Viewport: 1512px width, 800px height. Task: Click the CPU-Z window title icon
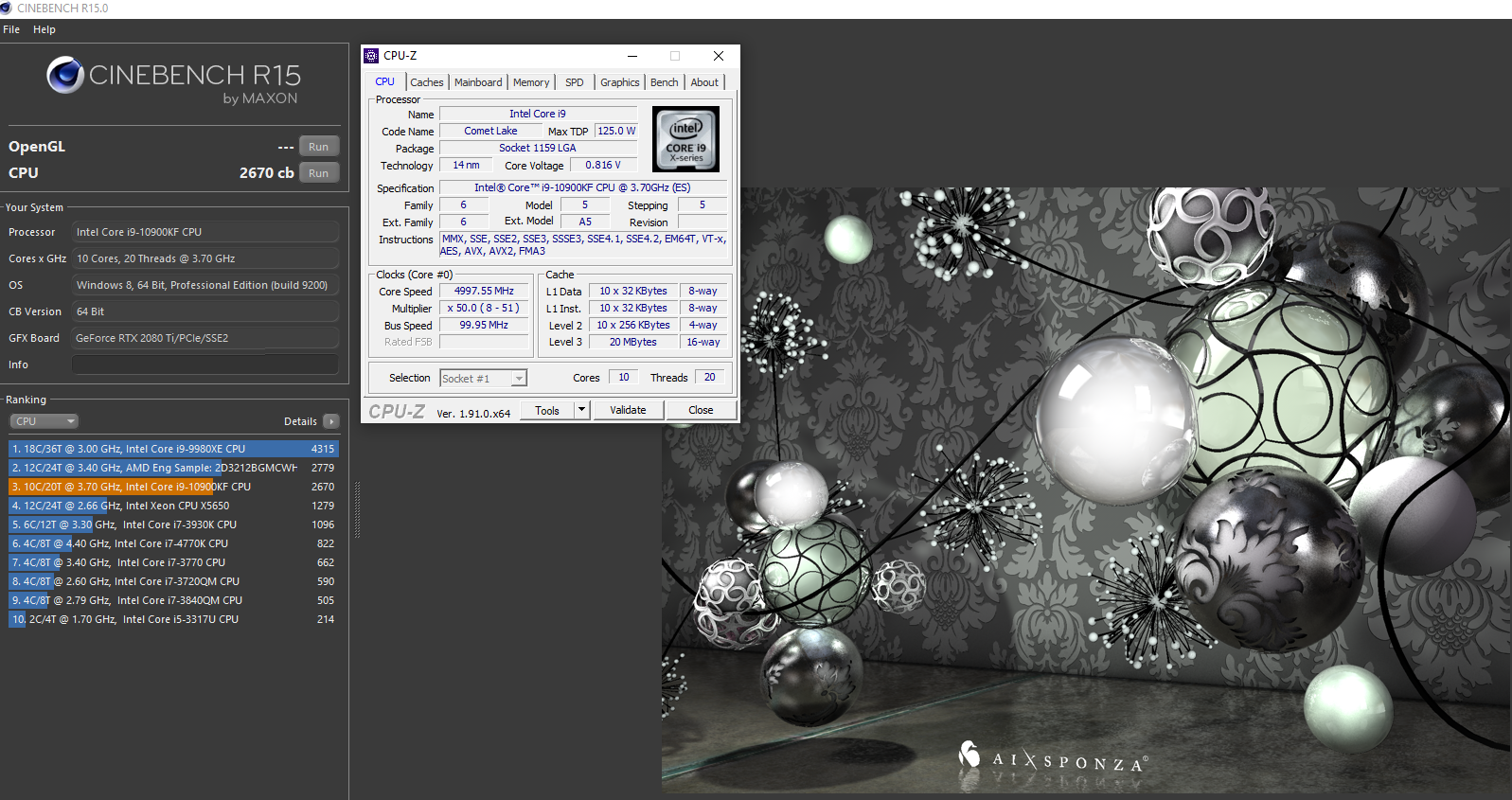pyautogui.click(x=371, y=56)
